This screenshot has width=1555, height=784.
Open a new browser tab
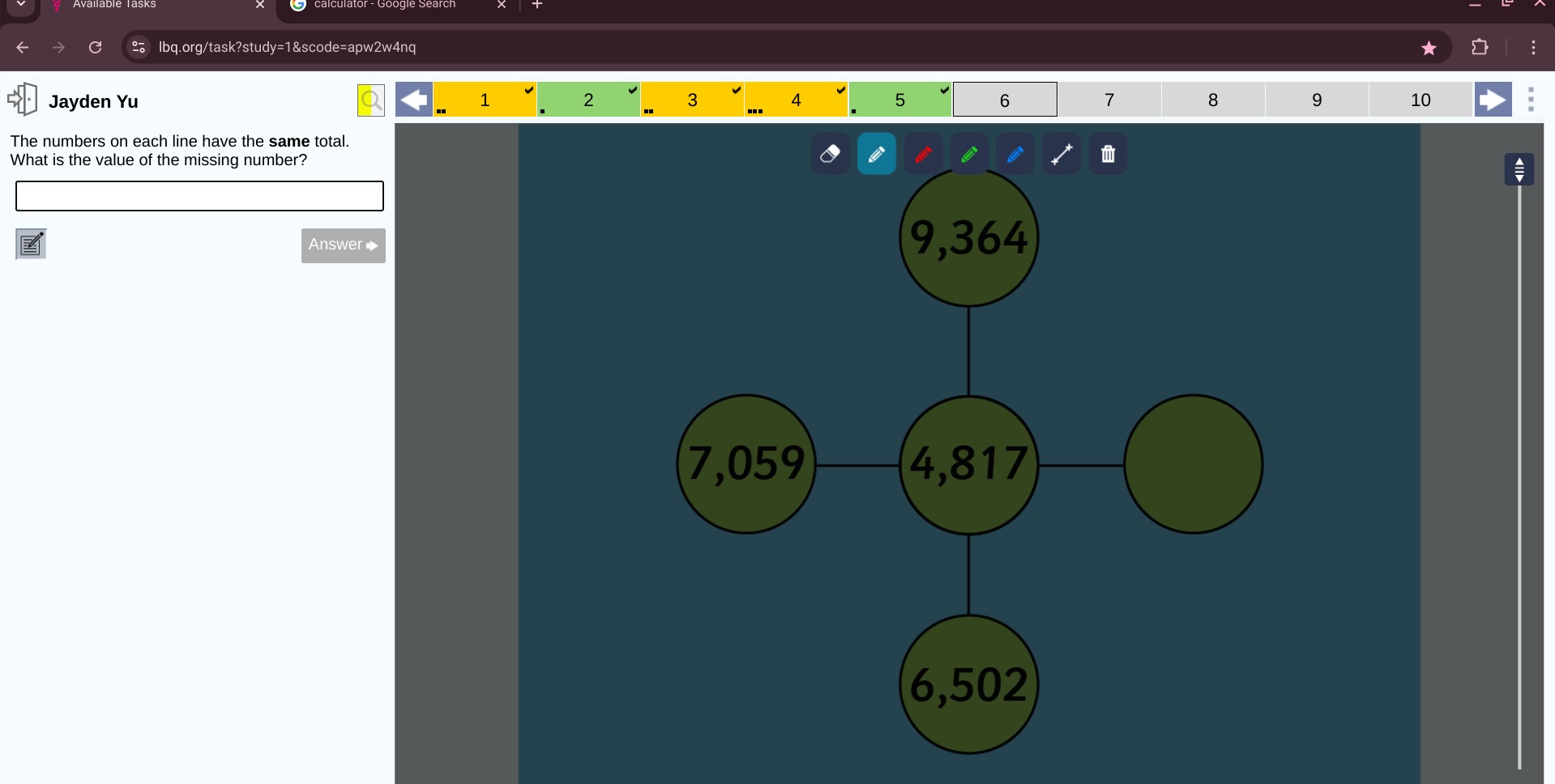pyautogui.click(x=537, y=5)
